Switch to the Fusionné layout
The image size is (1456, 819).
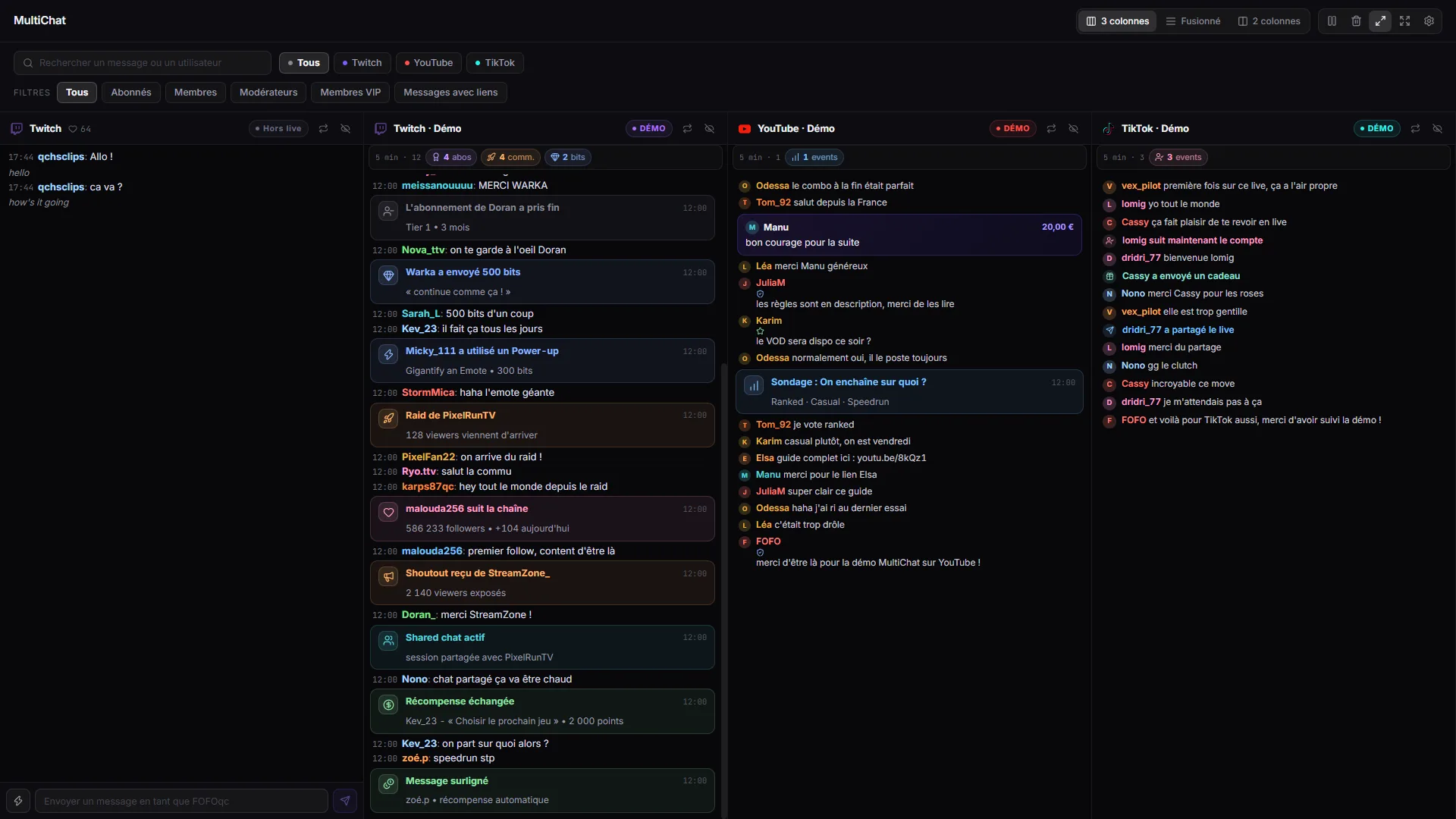(x=1194, y=21)
